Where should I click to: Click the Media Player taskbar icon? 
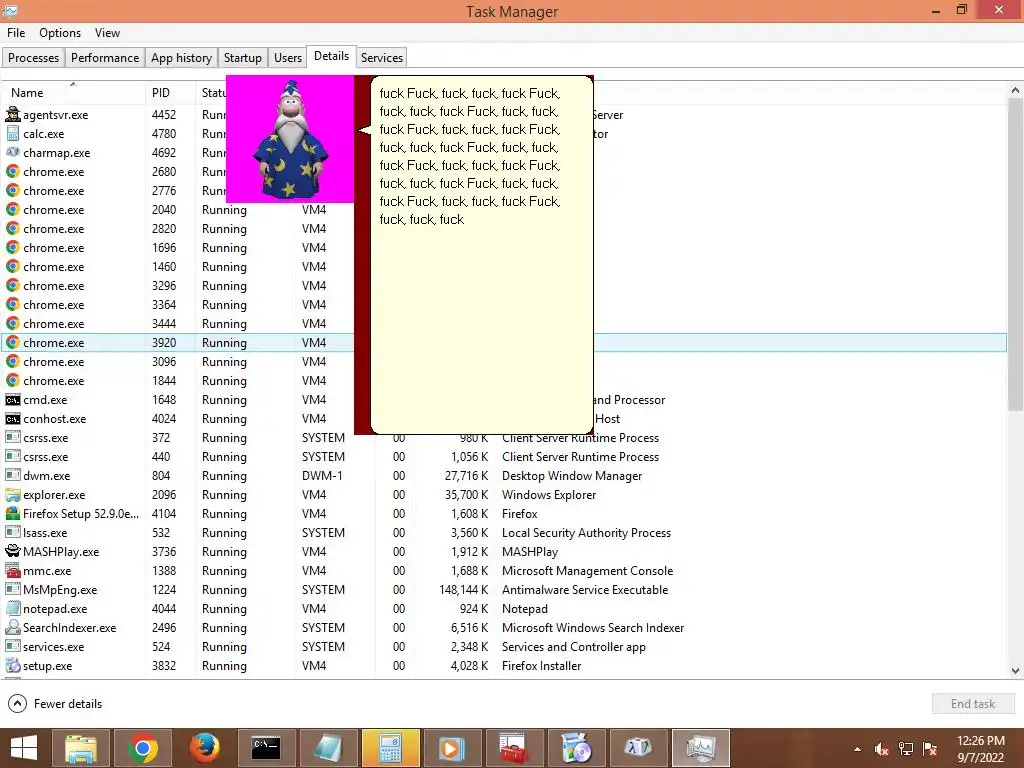tap(452, 748)
